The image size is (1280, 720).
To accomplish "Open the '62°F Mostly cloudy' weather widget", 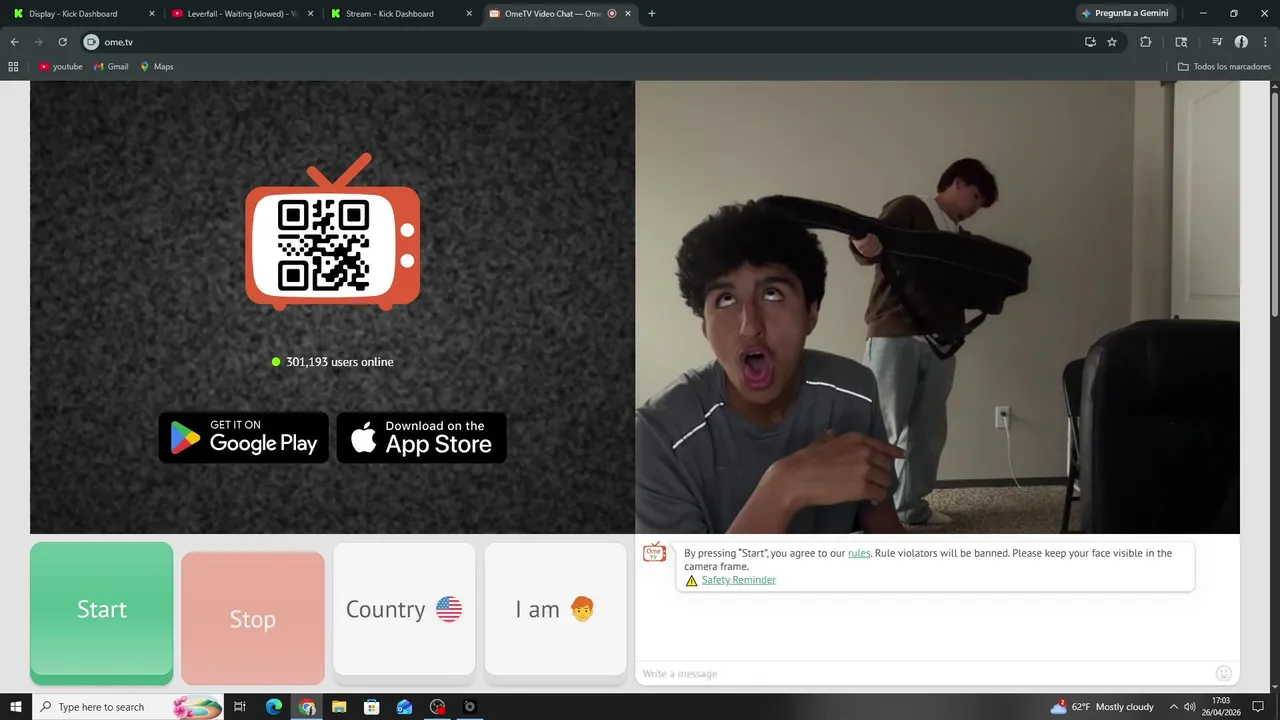I will (x=1101, y=707).
